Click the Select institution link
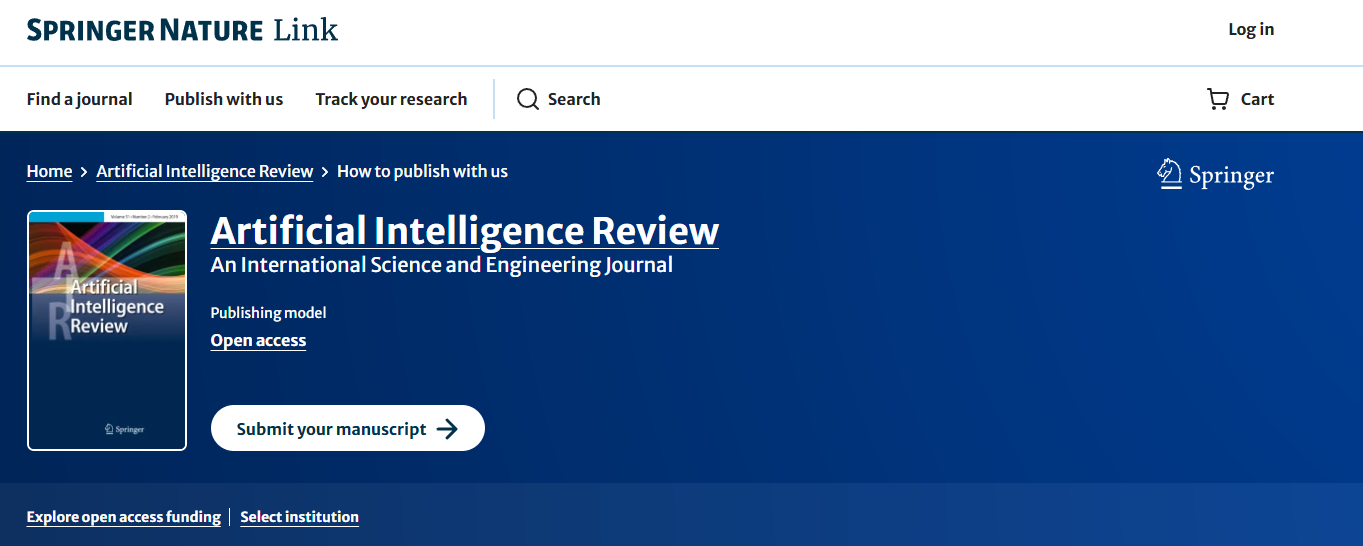 point(299,517)
